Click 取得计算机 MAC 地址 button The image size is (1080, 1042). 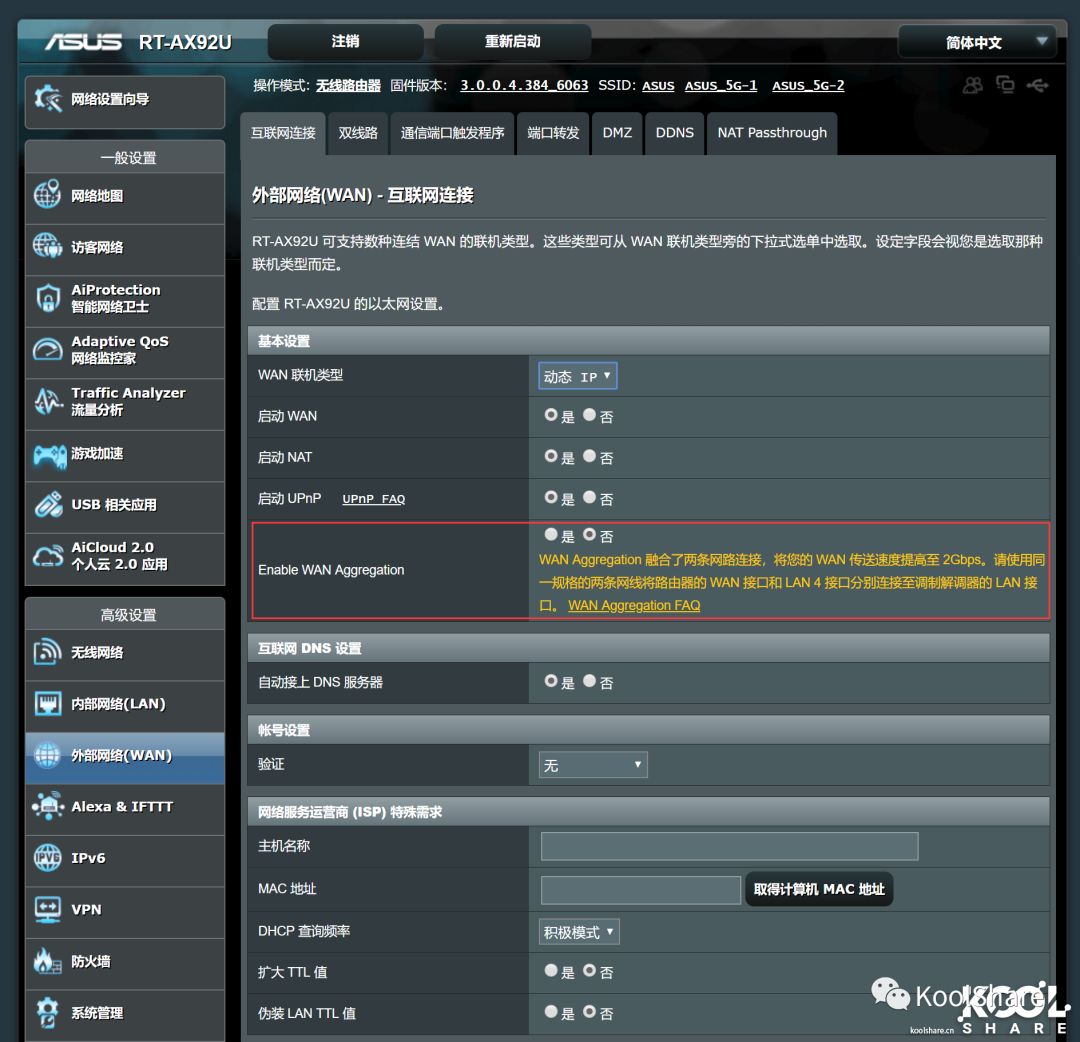coord(819,889)
